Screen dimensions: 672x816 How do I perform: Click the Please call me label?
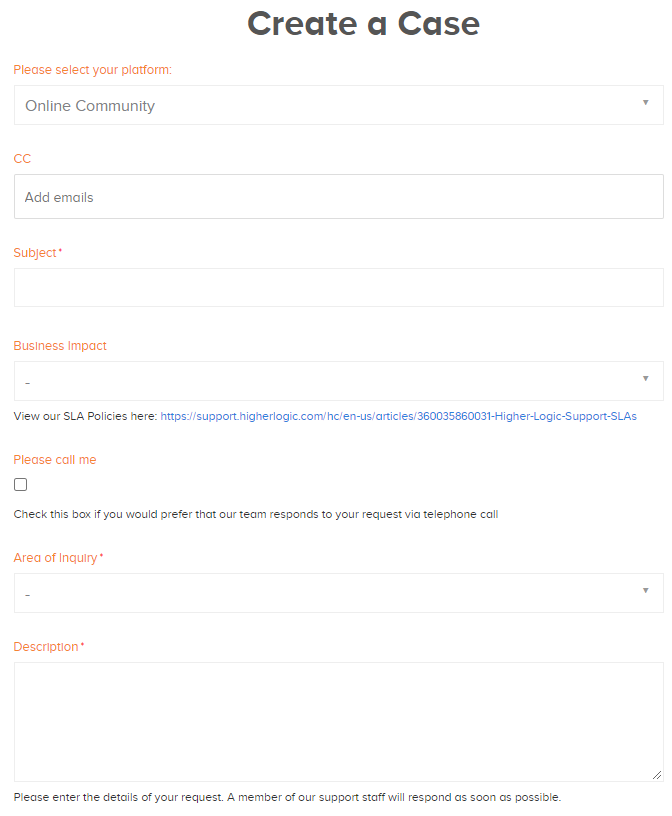tap(55, 460)
